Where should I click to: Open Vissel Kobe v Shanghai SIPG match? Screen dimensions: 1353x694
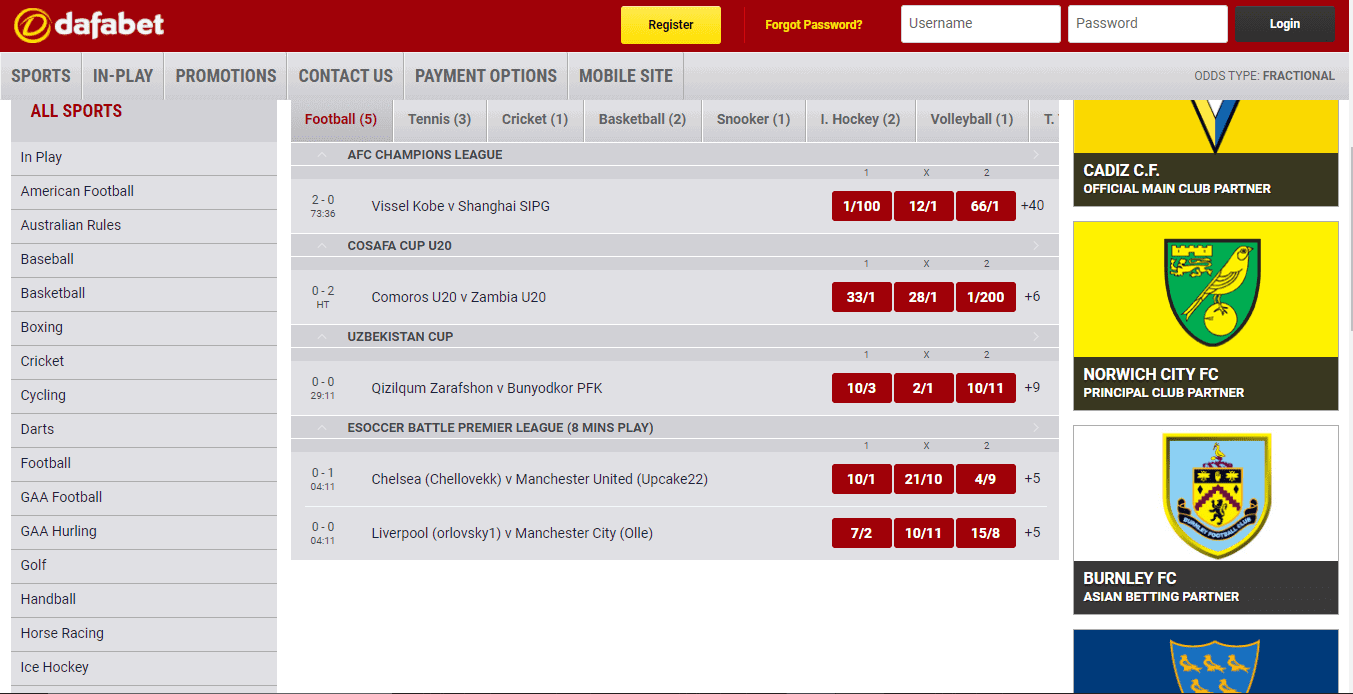(460, 206)
